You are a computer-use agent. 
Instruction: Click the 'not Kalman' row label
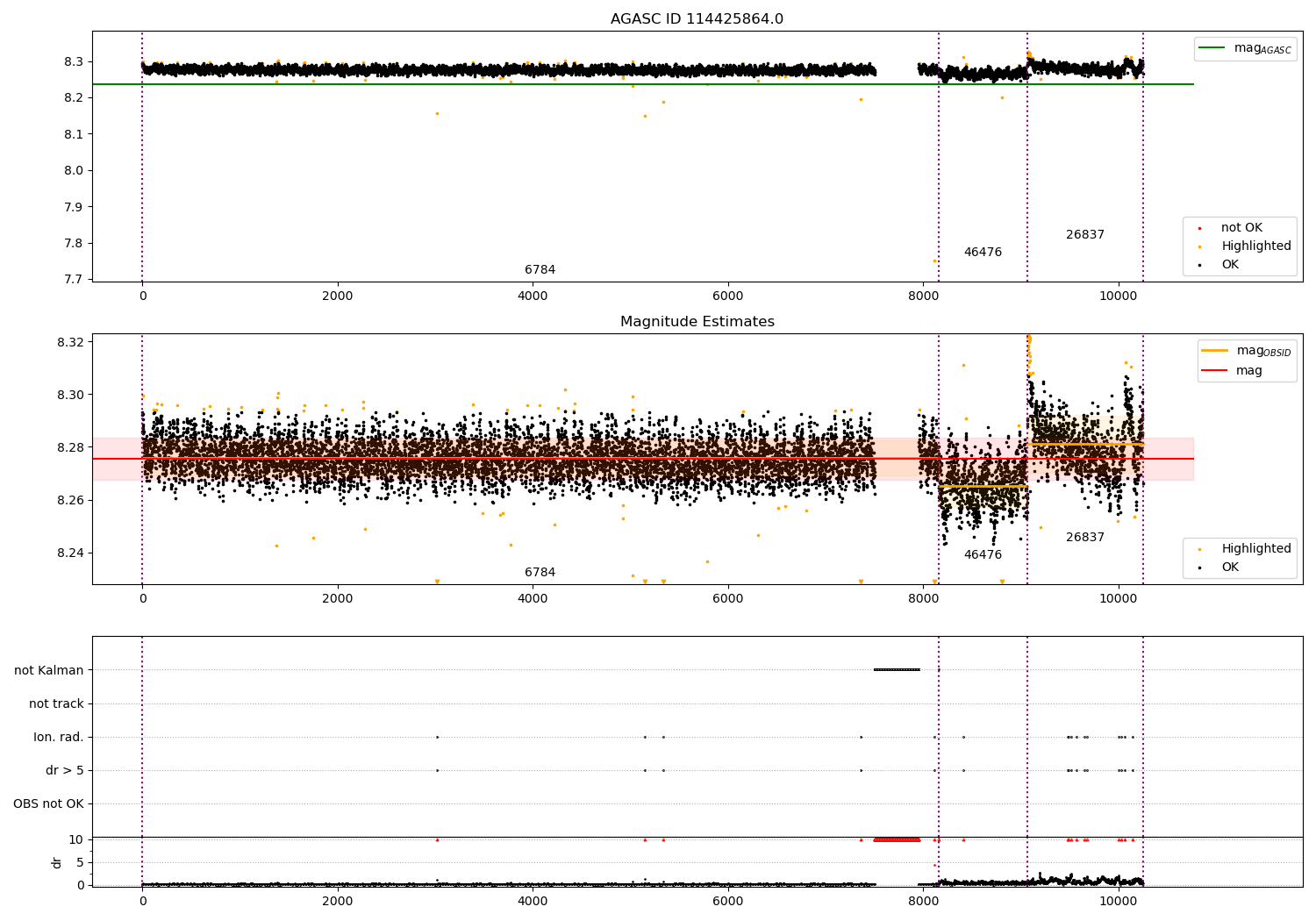click(x=49, y=671)
